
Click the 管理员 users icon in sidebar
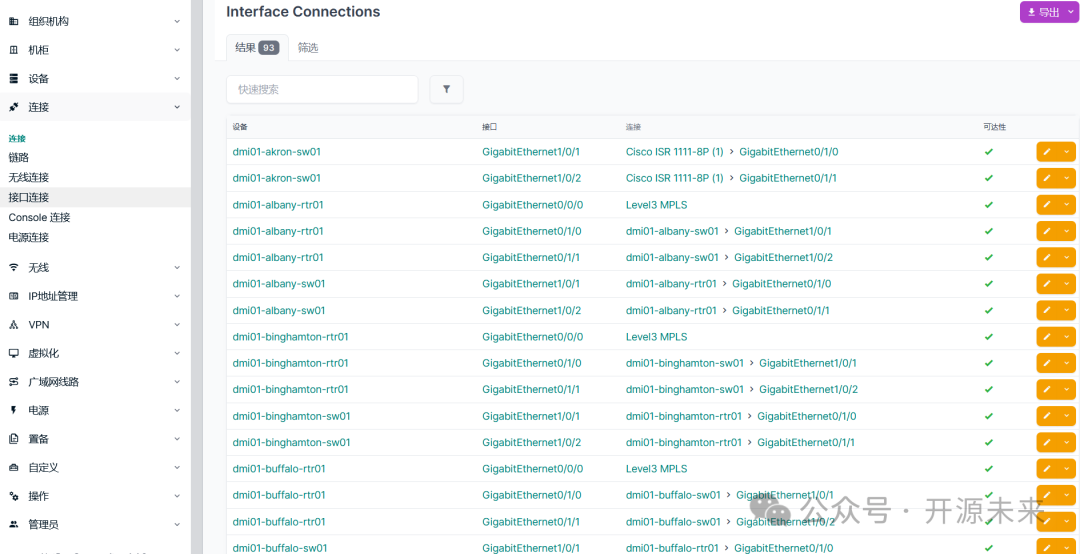[13, 524]
